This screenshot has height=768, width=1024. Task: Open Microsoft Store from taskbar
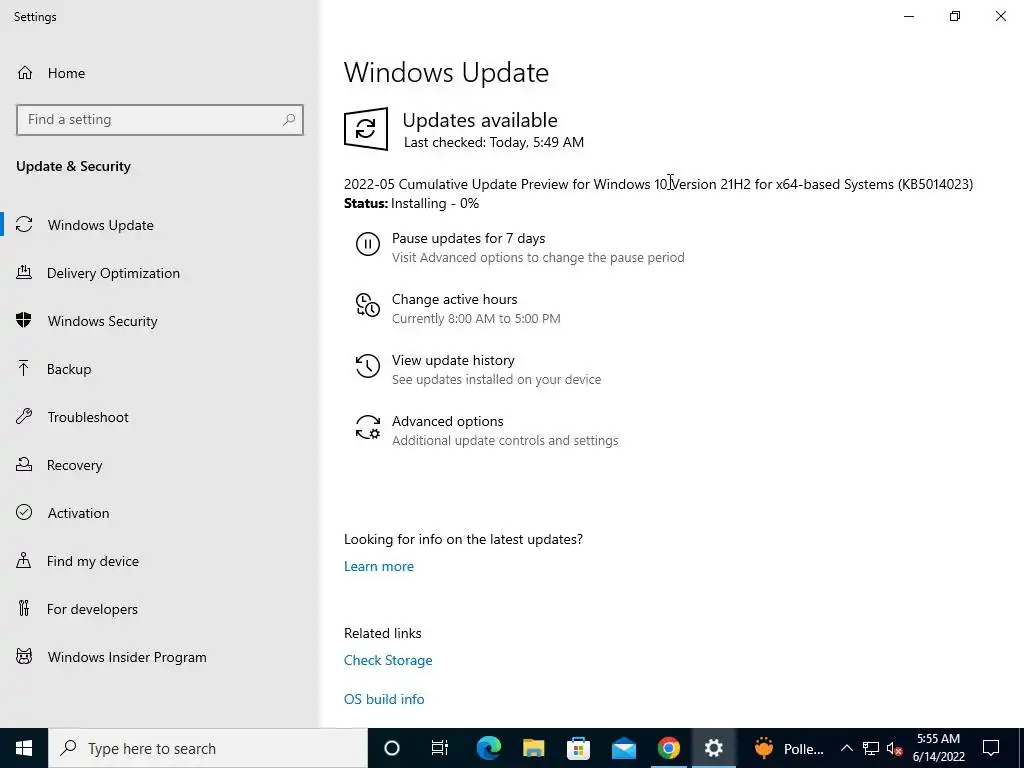[579, 748]
